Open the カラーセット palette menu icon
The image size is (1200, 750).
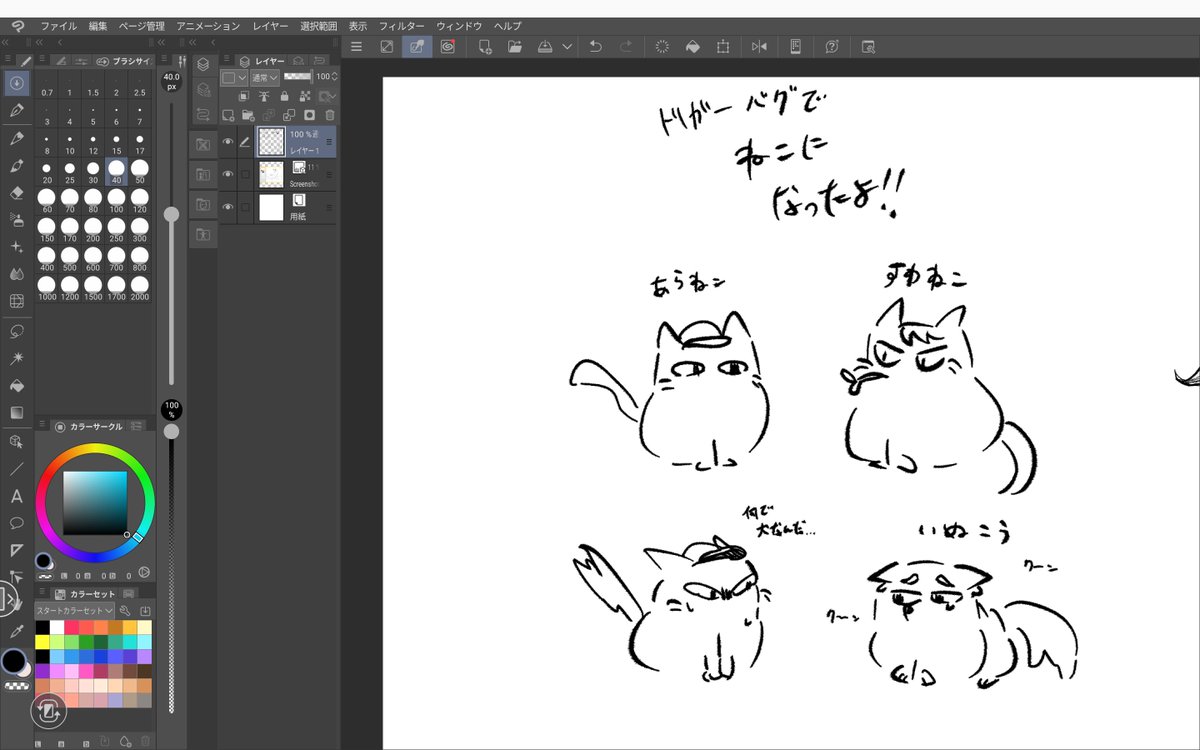[x=42, y=593]
